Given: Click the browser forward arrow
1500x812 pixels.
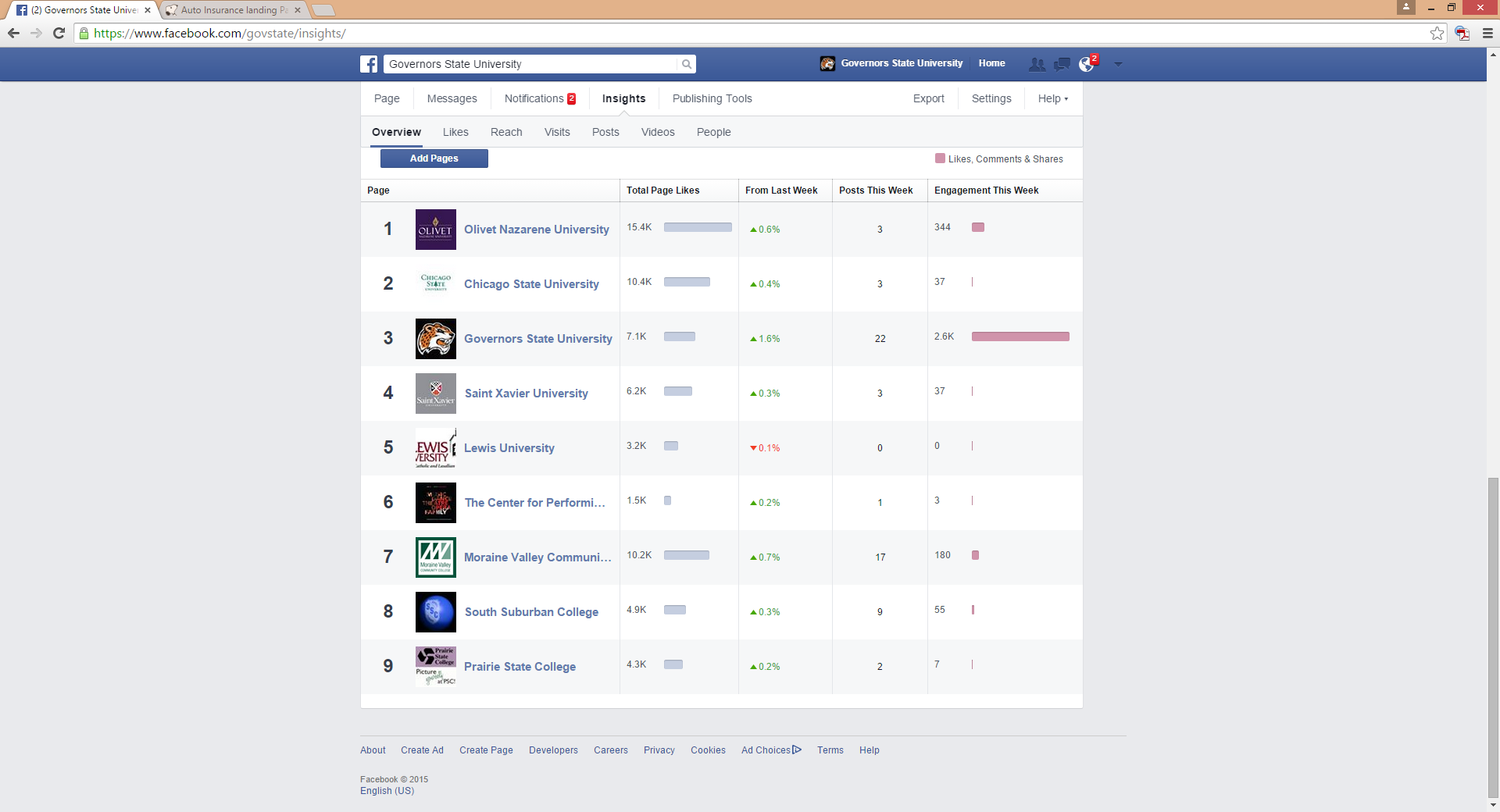Looking at the screenshot, I should [36, 33].
